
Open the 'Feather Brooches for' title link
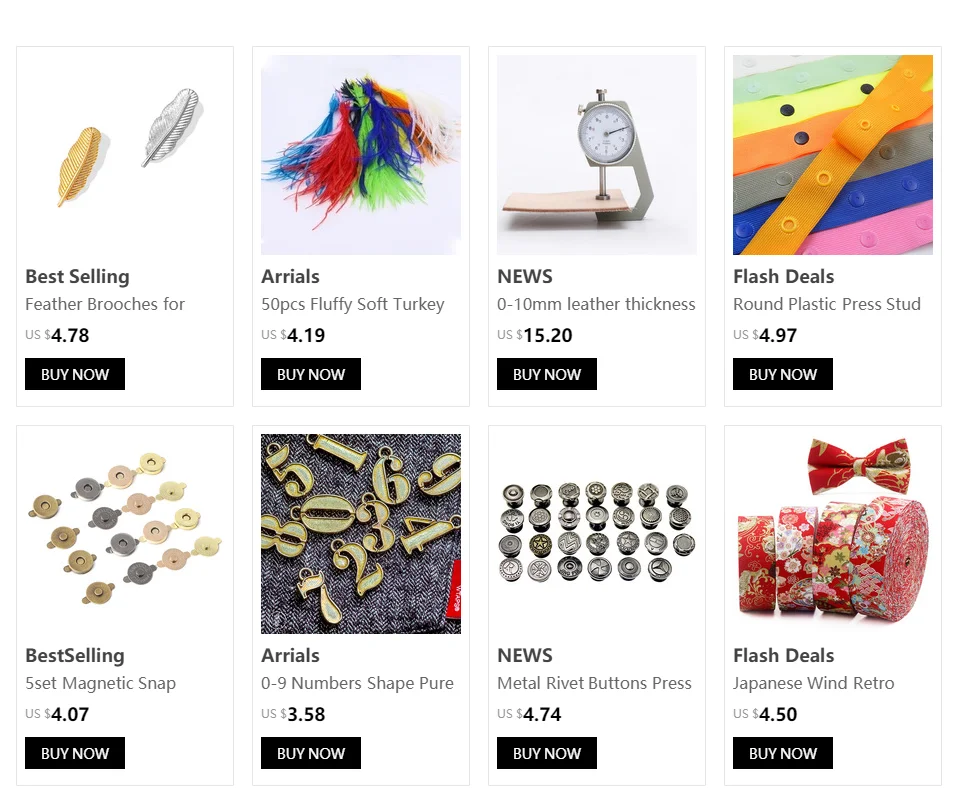(104, 304)
